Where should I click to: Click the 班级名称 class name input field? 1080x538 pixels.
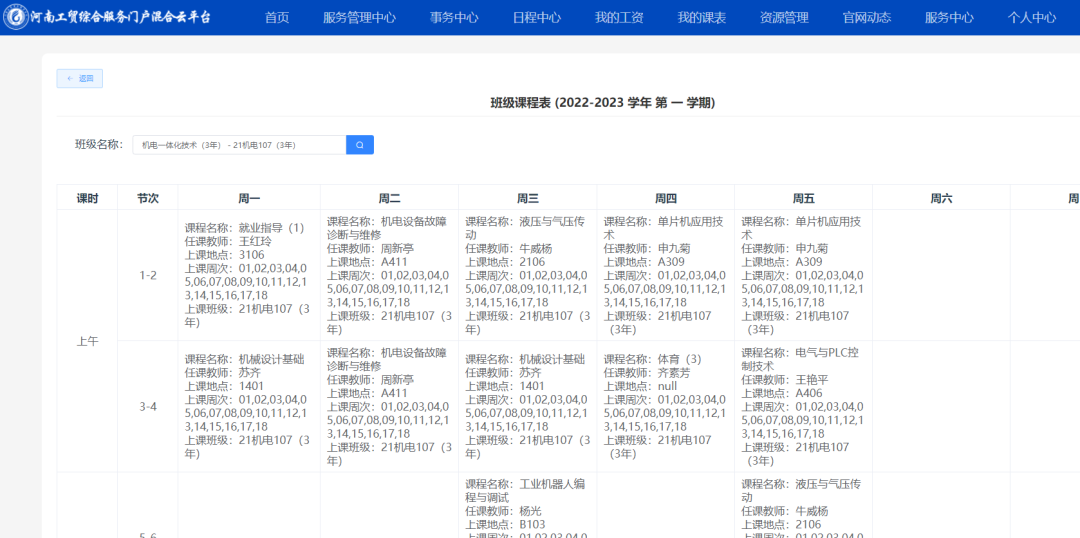pyautogui.click(x=238, y=145)
